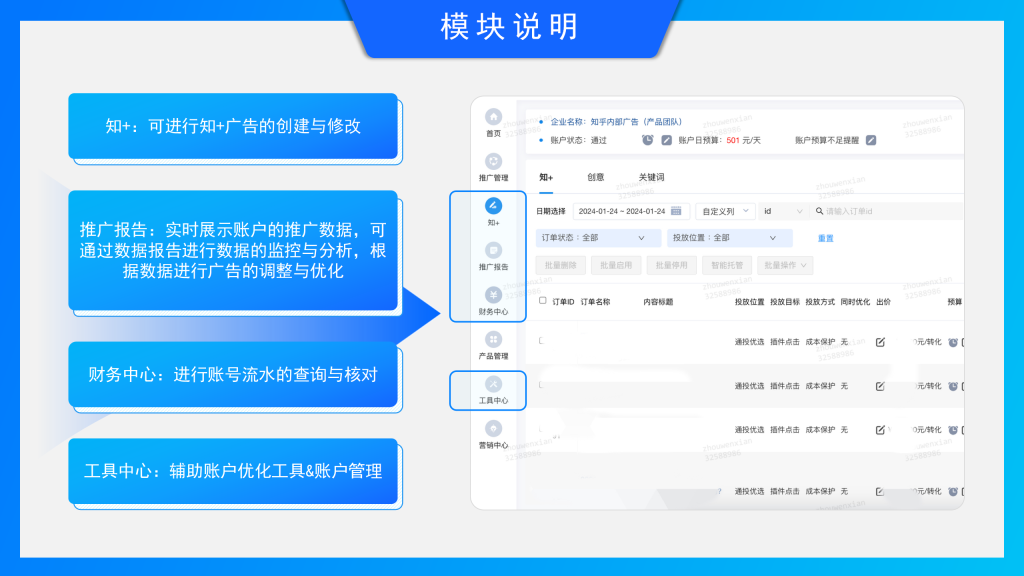Open the id search-type dropdown
The height and width of the screenshot is (576, 1024).
point(782,211)
